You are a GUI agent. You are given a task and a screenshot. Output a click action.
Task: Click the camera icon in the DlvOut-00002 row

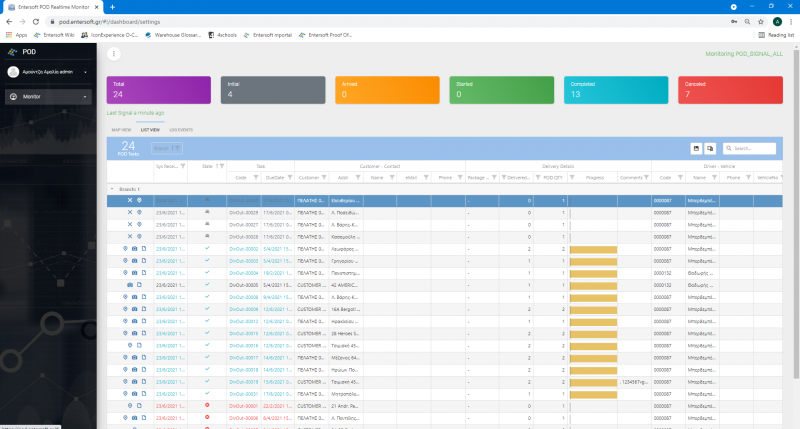134,249
